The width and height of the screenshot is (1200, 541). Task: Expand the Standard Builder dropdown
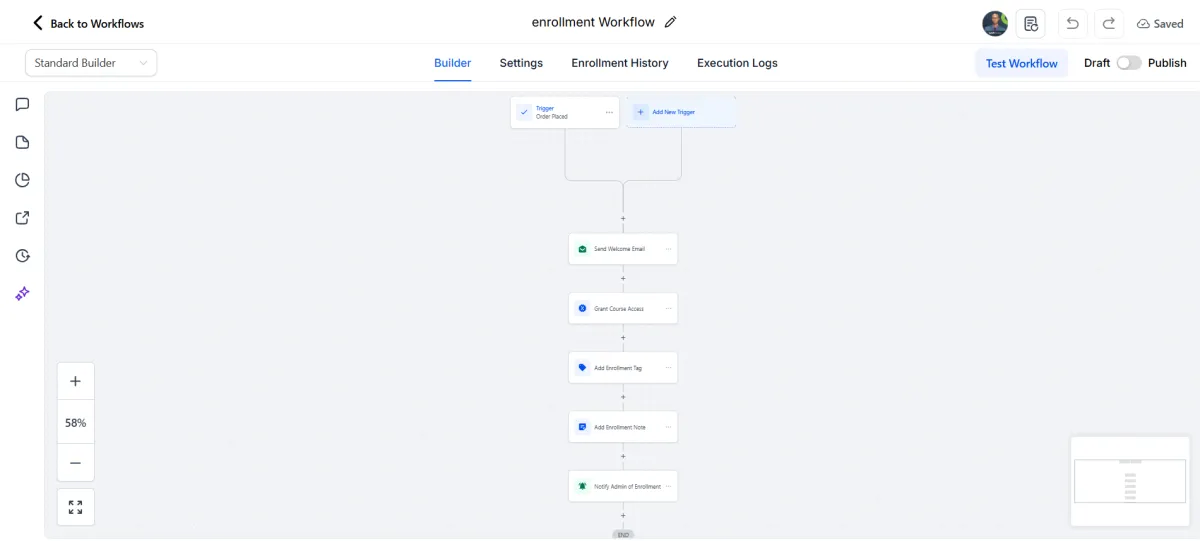pyautogui.click(x=91, y=63)
